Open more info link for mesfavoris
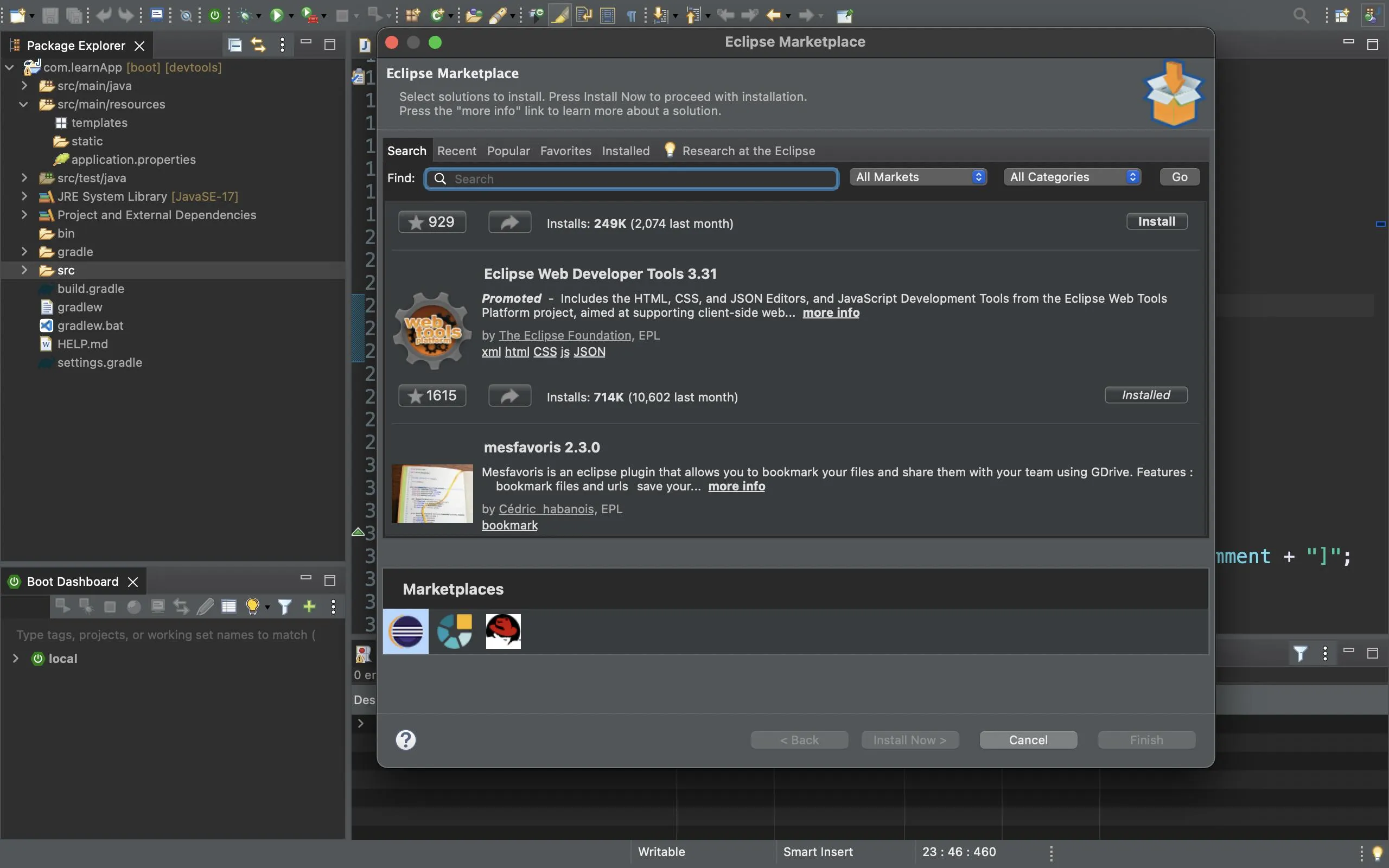This screenshot has width=1389, height=868. [736, 486]
